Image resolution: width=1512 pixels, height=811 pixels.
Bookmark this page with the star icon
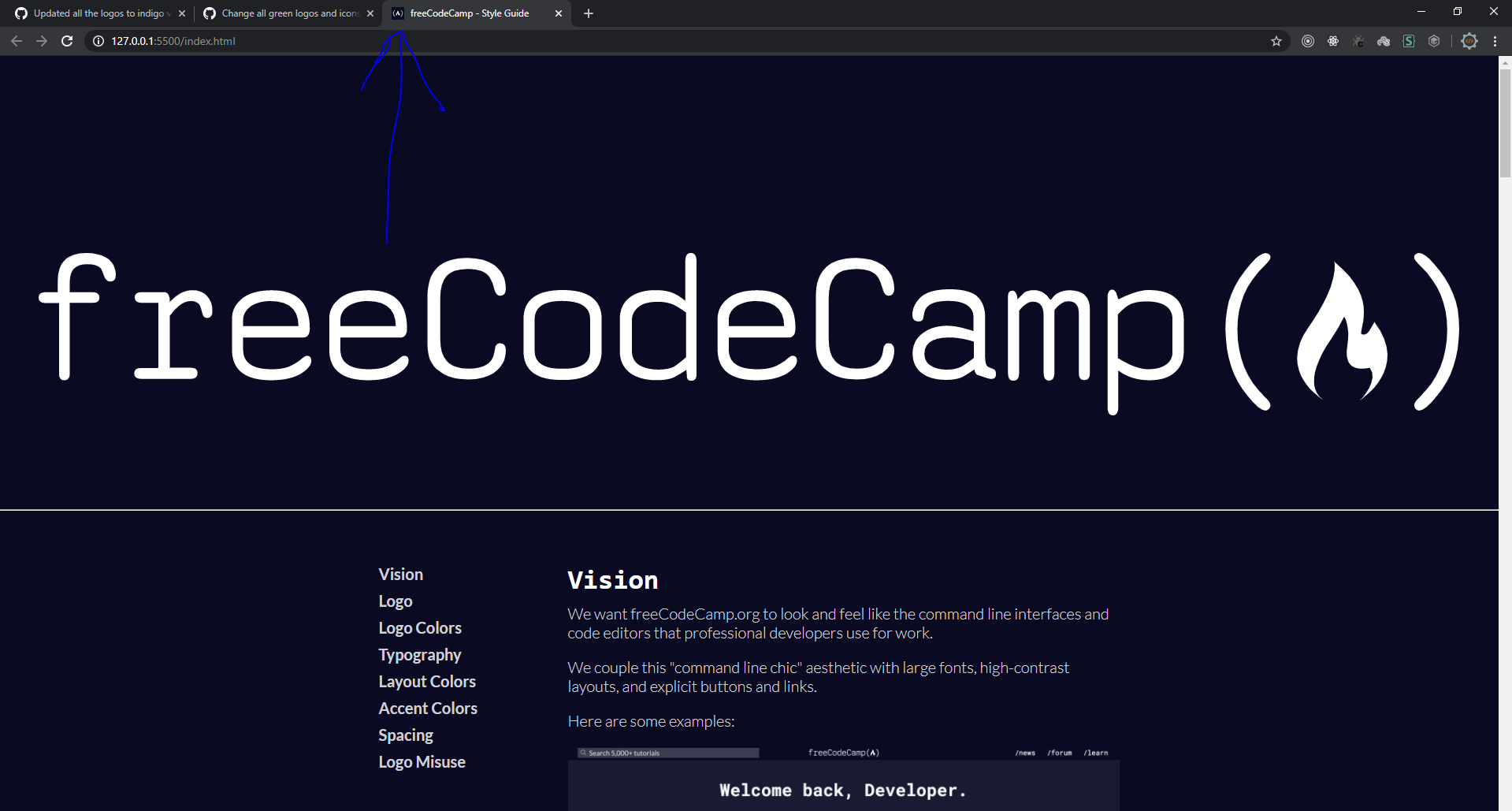(x=1276, y=41)
